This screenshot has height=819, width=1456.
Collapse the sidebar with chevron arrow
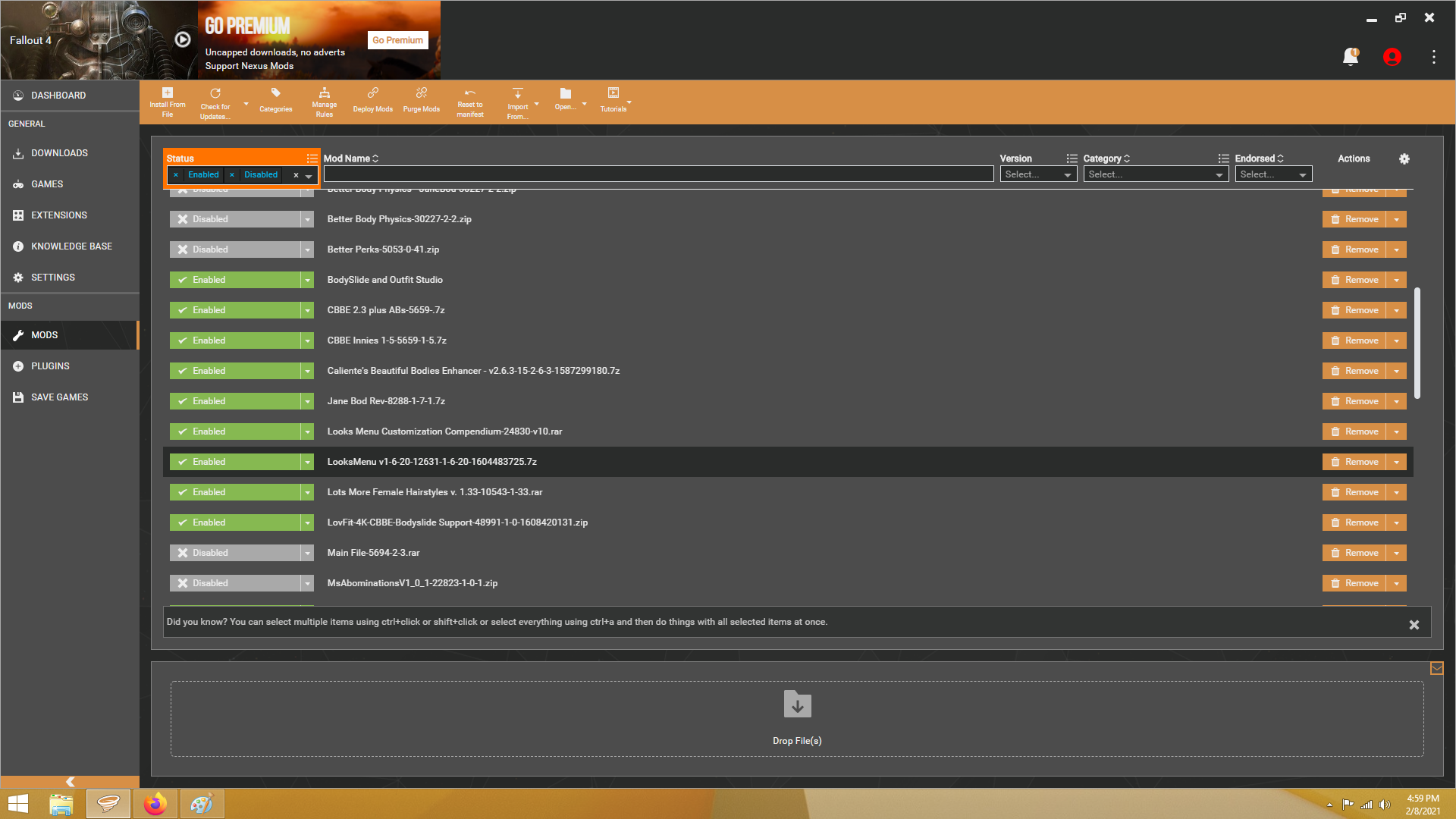[x=70, y=782]
